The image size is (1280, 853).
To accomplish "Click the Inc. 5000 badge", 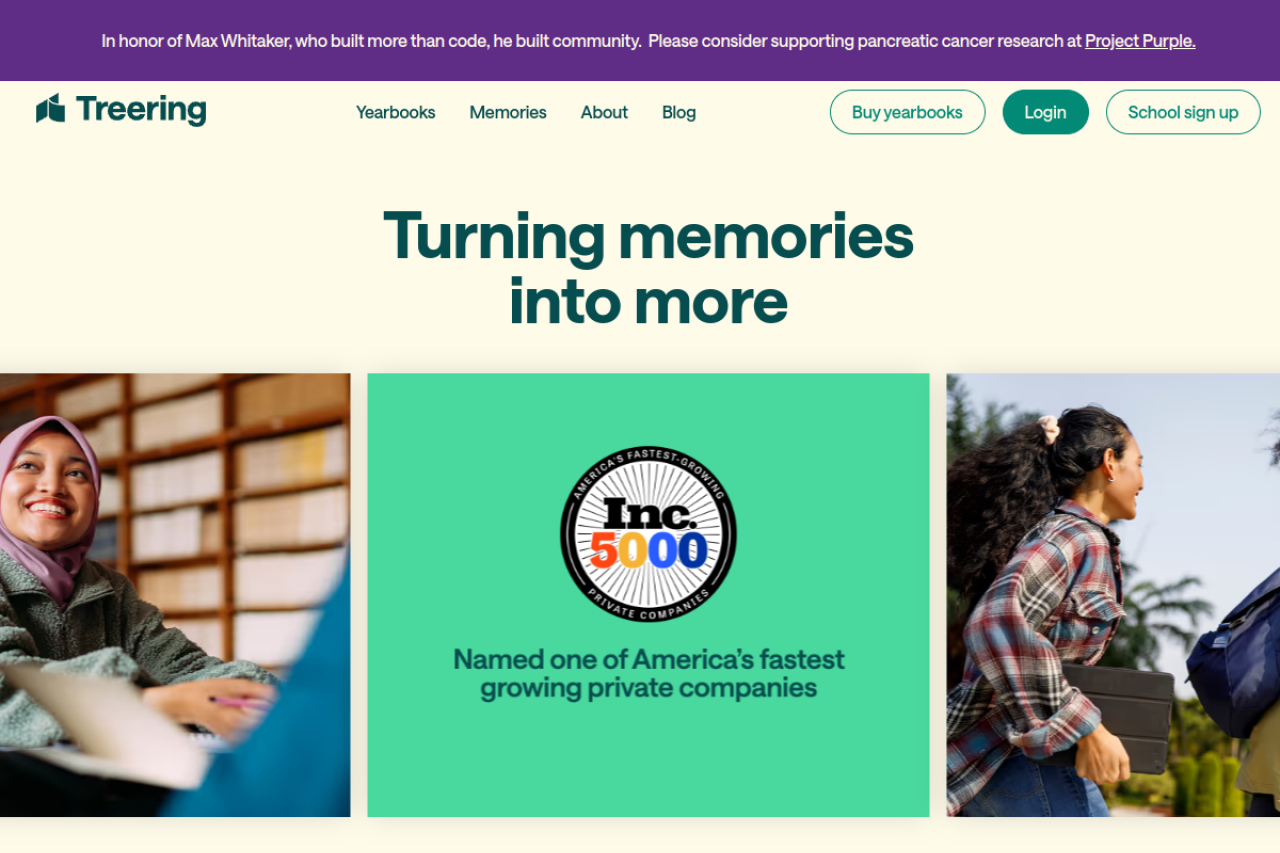I will click(x=648, y=534).
